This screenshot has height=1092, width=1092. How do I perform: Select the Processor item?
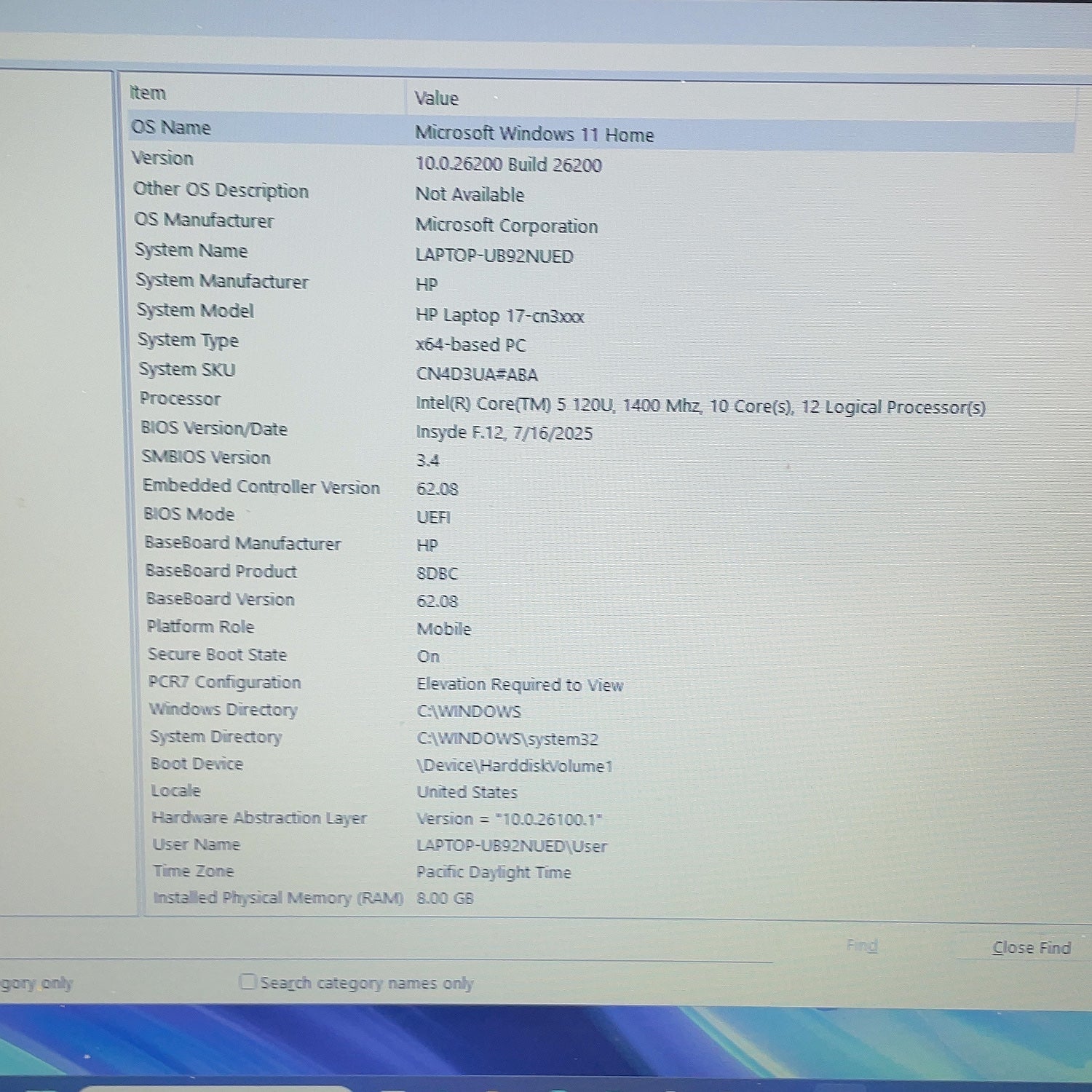coord(180,399)
